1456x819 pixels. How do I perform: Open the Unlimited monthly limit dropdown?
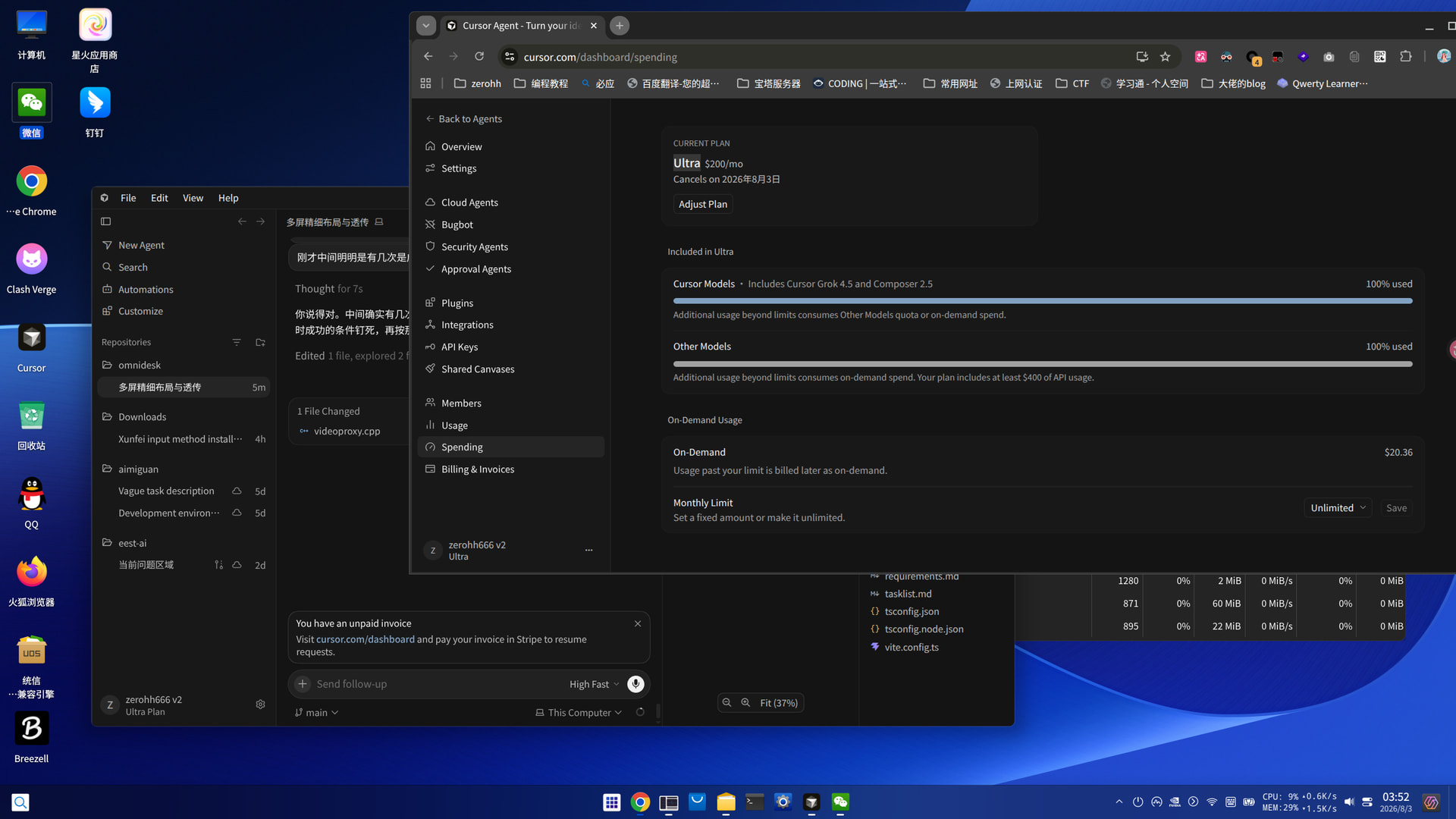1338,508
